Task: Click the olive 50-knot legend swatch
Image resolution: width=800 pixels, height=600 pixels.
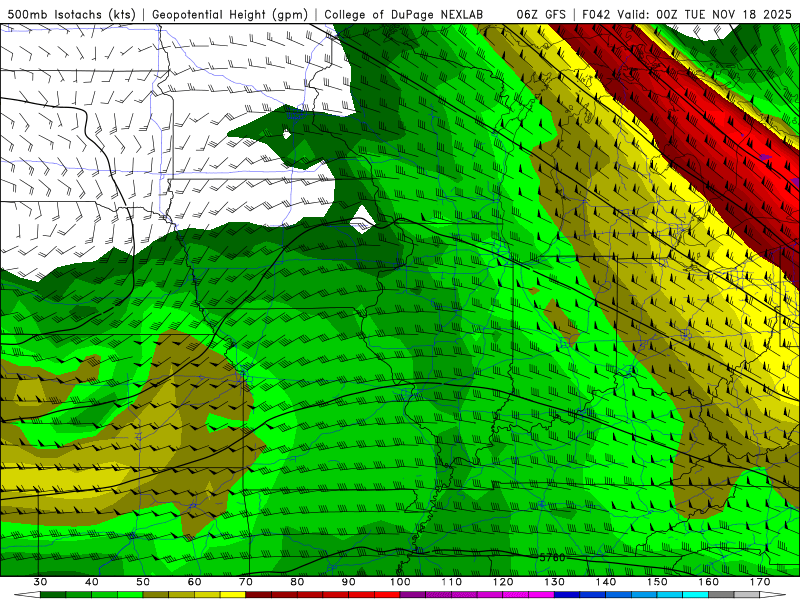Action: click(156, 595)
